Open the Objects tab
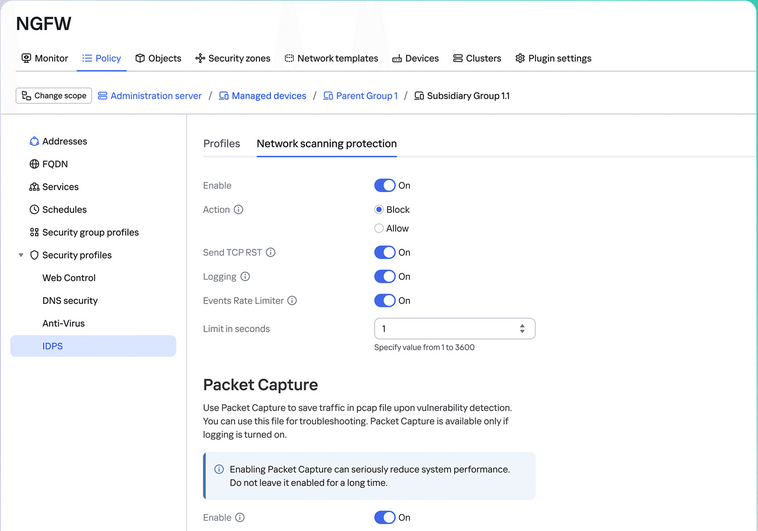This screenshot has width=758, height=531. (x=158, y=58)
